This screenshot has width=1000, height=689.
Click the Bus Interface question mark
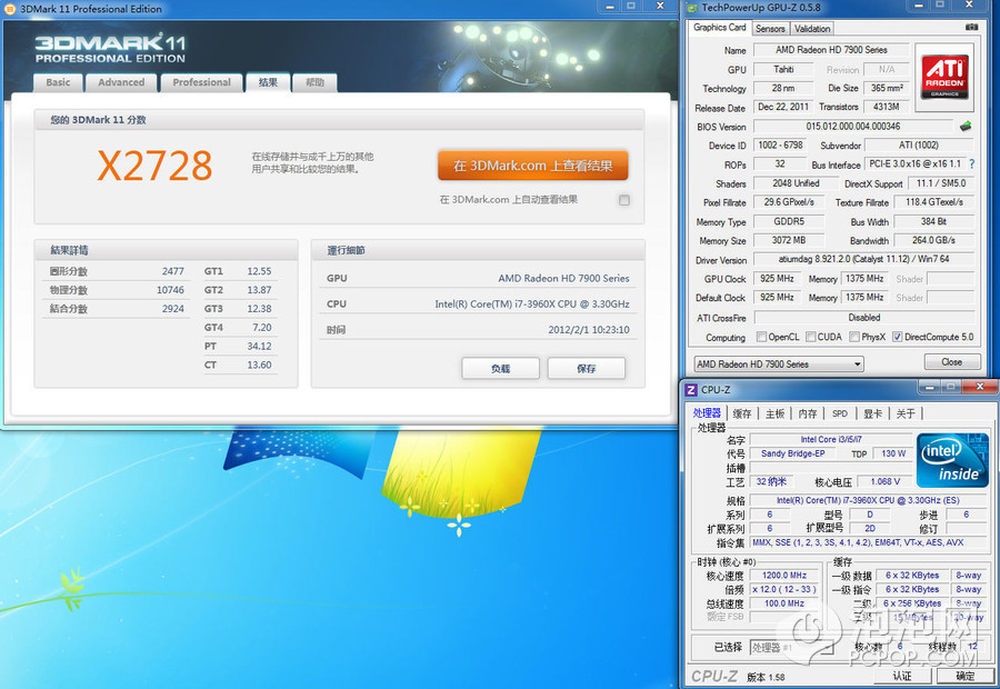point(971,164)
